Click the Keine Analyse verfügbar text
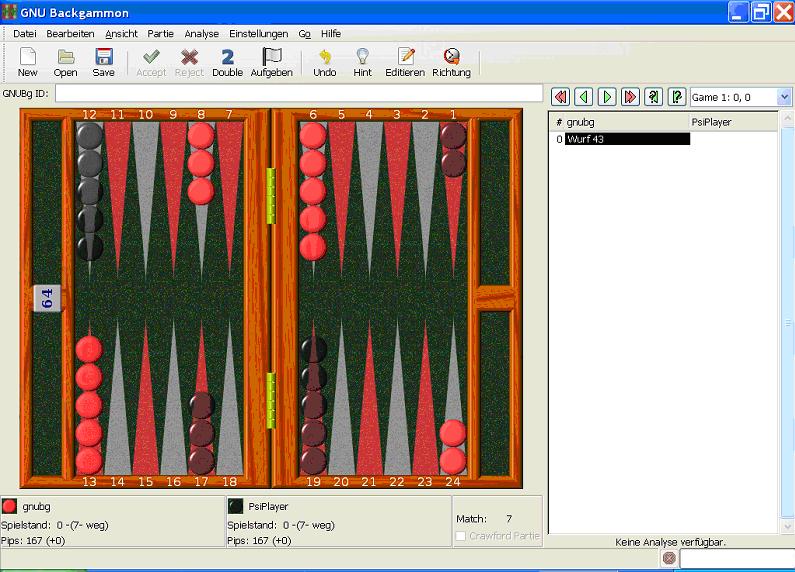 pos(670,542)
